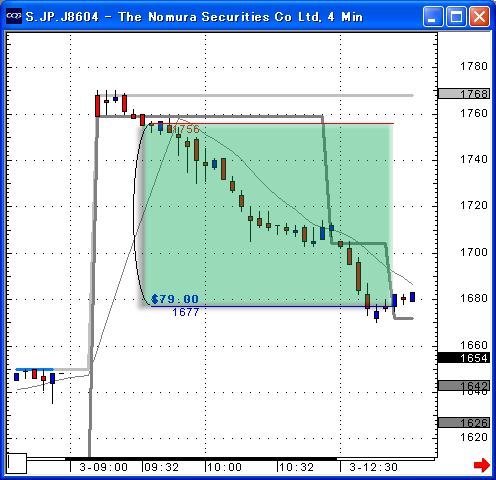Click the 09:32 time axis label
This screenshot has width=496, height=480.
click(x=161, y=467)
